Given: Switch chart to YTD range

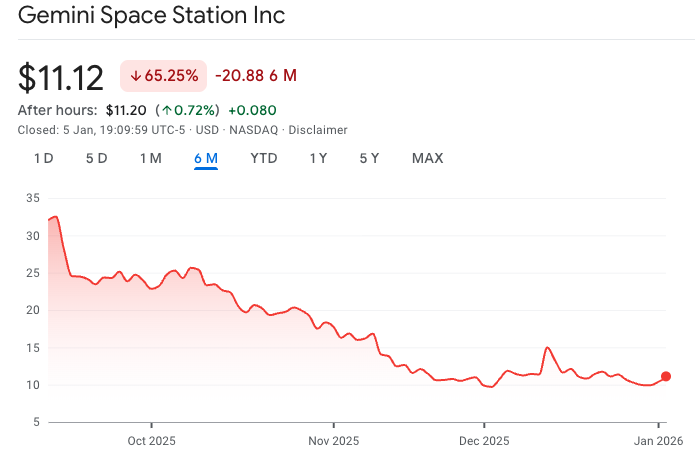Looking at the screenshot, I should 264,158.
